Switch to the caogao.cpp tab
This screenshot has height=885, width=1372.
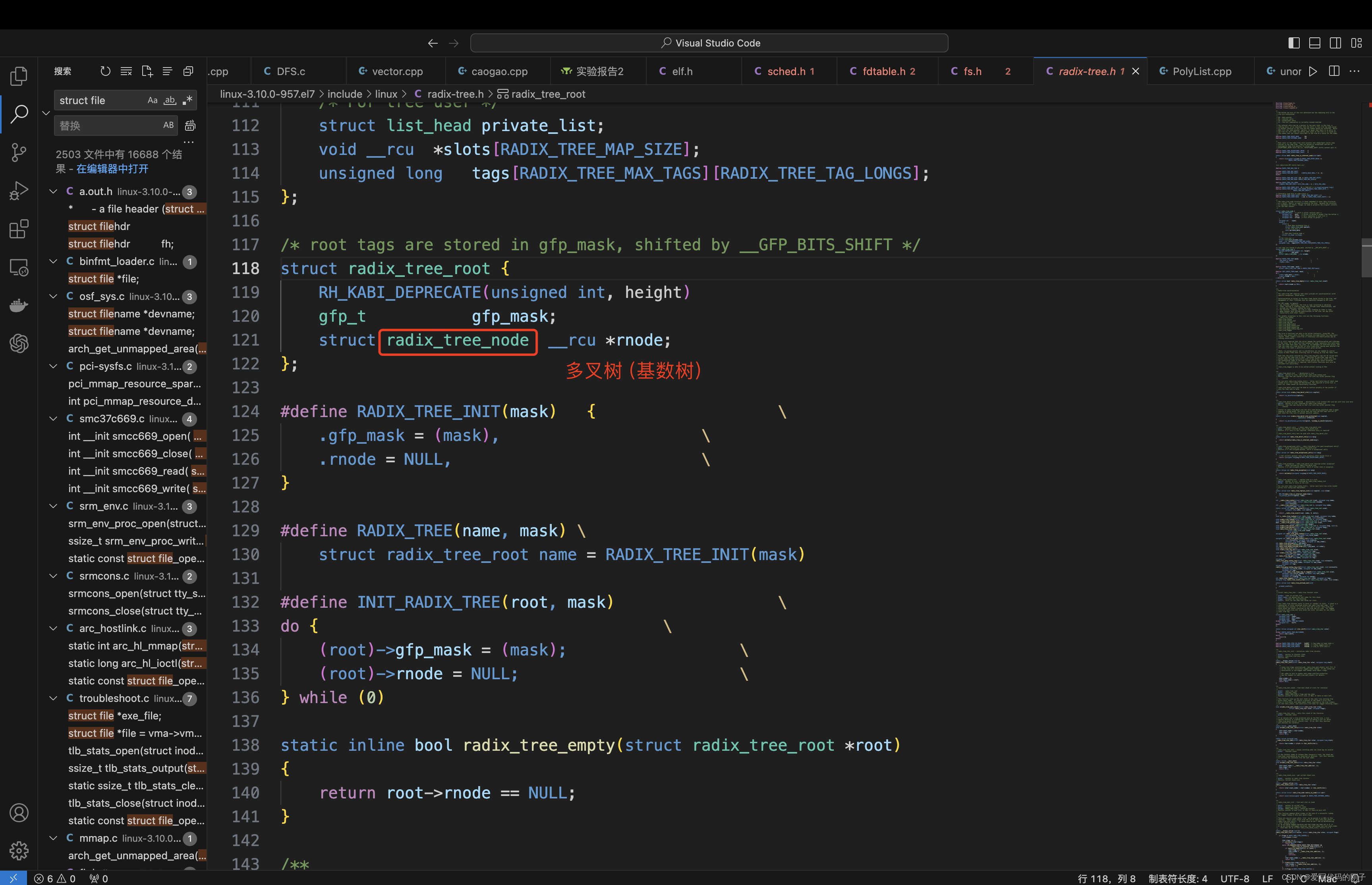[x=498, y=71]
